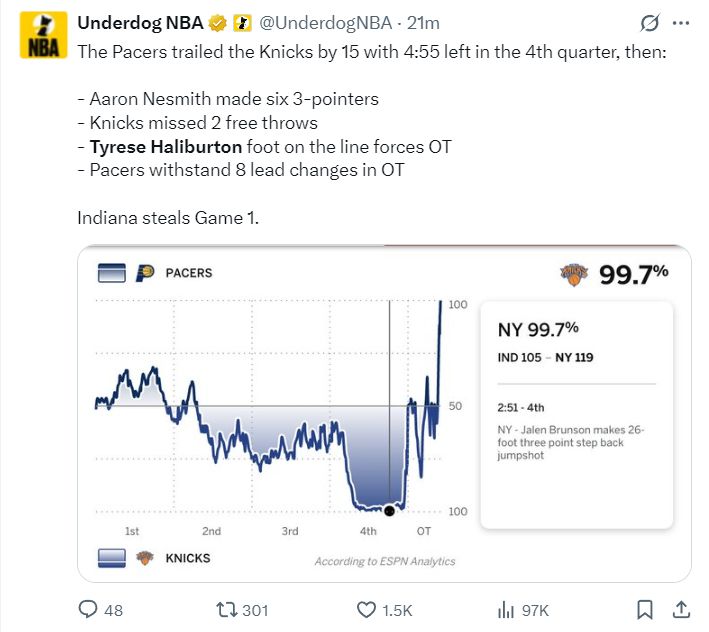Open the Underdog NBA profile avatar
The height and width of the screenshot is (632, 709).
[x=43, y=36]
